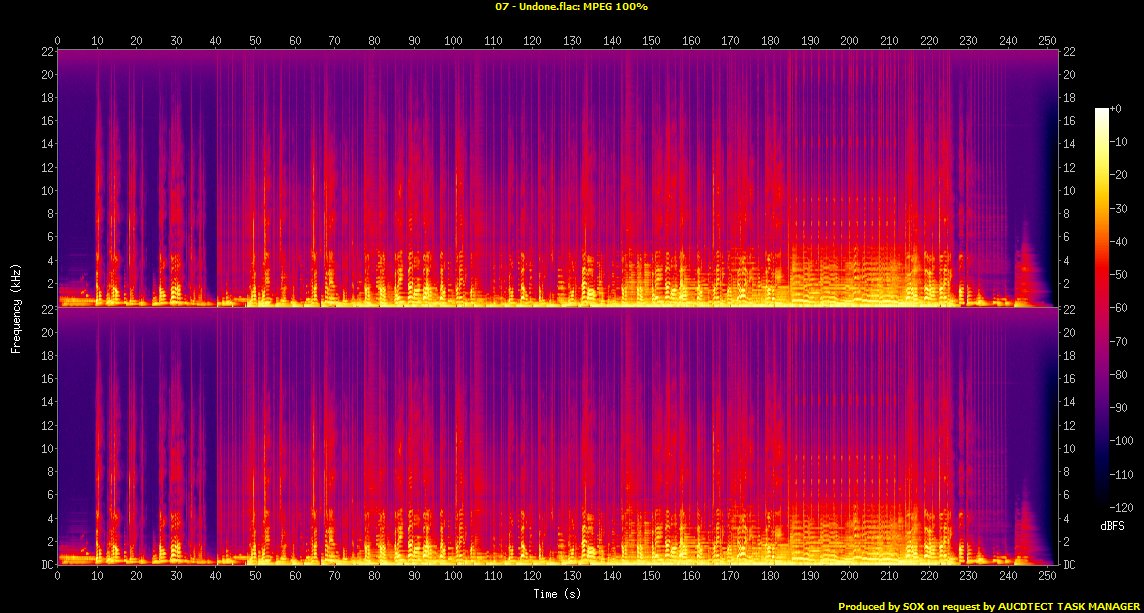The image size is (1144, 613).
Task: Click the -120 value on the dBFS scale
Action: [x=1126, y=508]
